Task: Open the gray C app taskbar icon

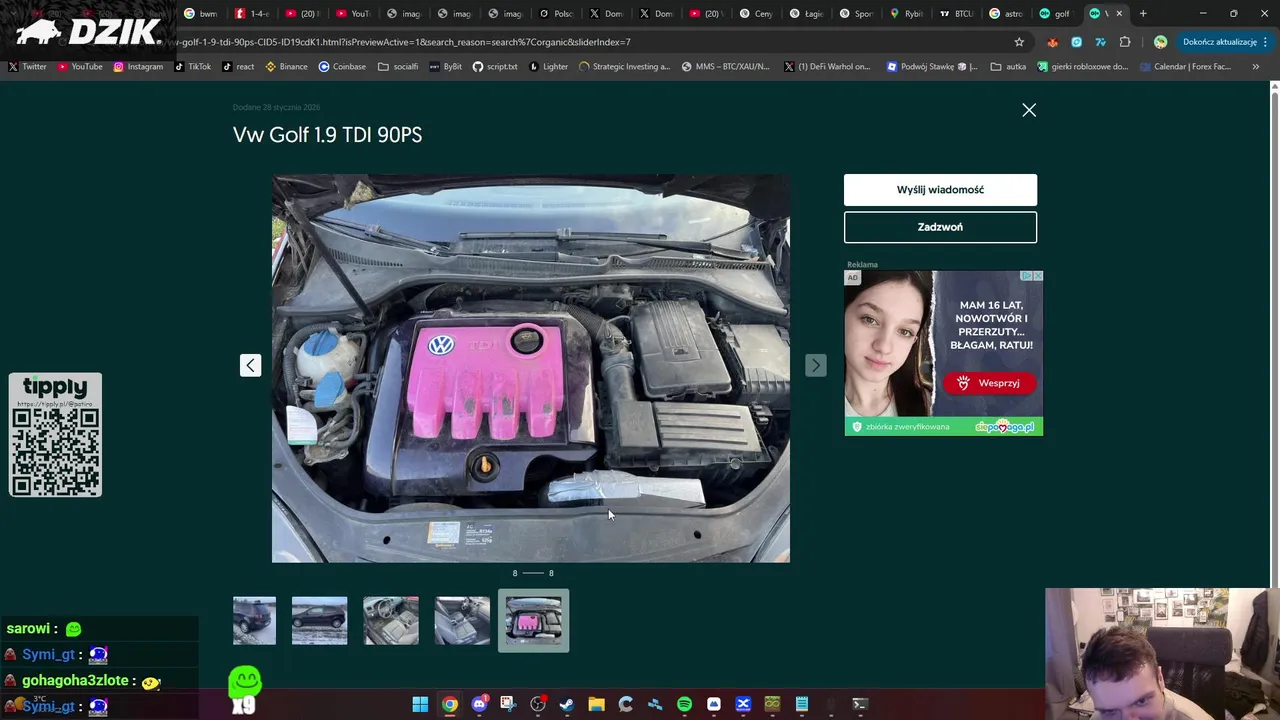Action: (626, 704)
